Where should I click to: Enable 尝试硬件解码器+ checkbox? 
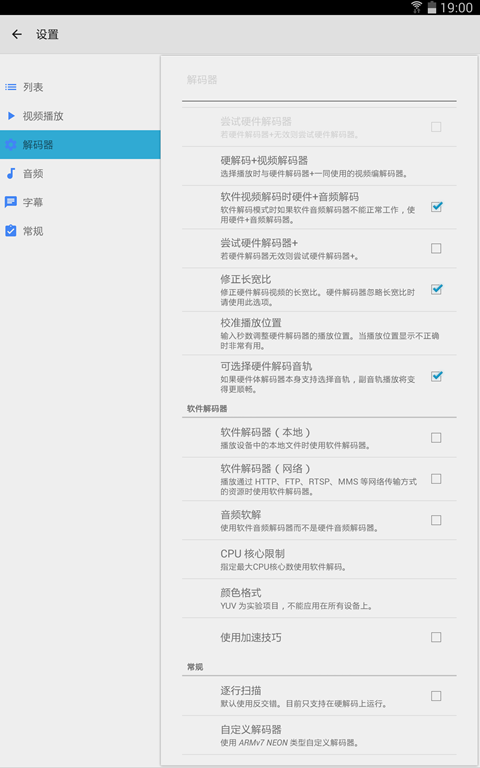pos(436,248)
